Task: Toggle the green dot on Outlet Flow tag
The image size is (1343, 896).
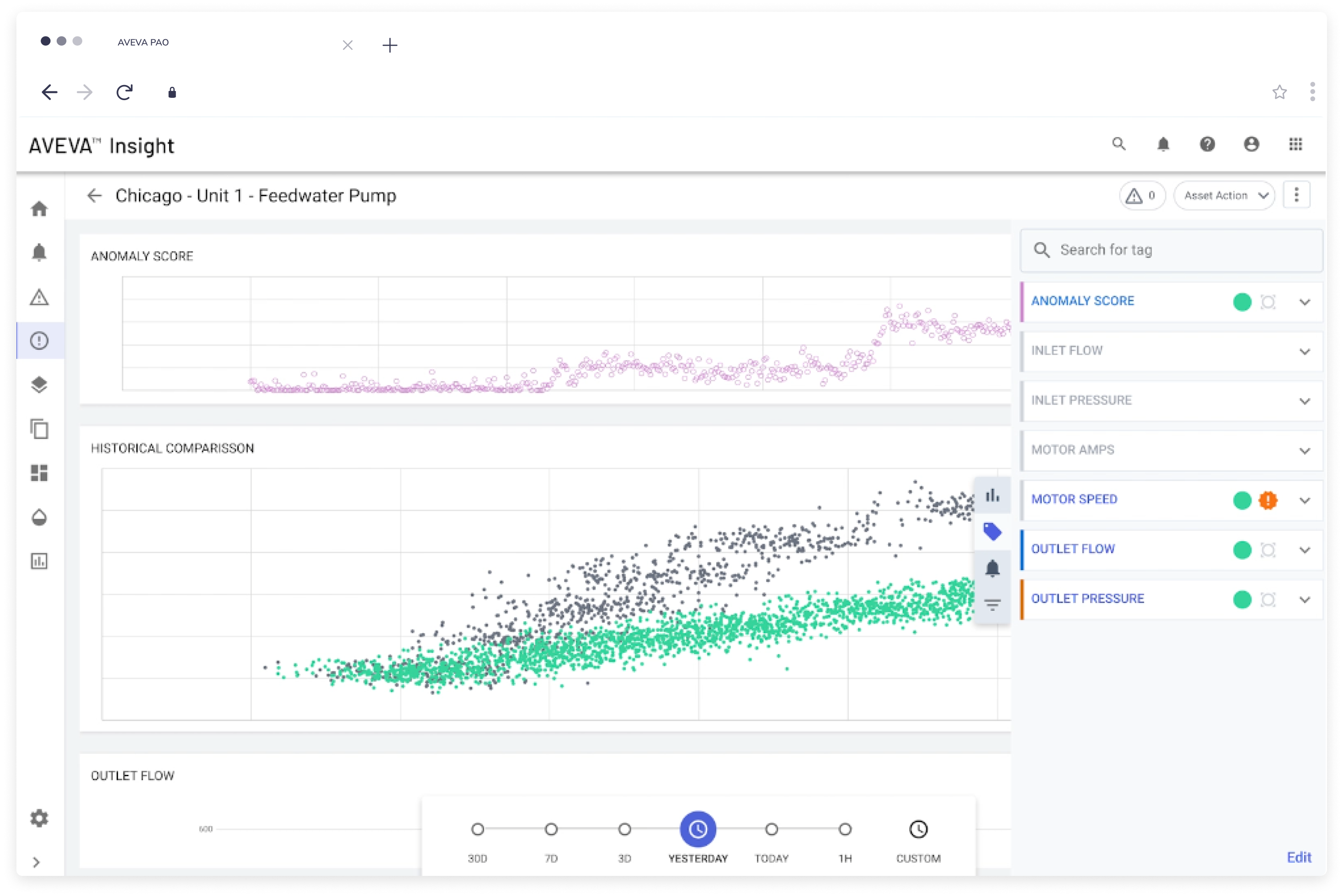Action: point(1242,549)
